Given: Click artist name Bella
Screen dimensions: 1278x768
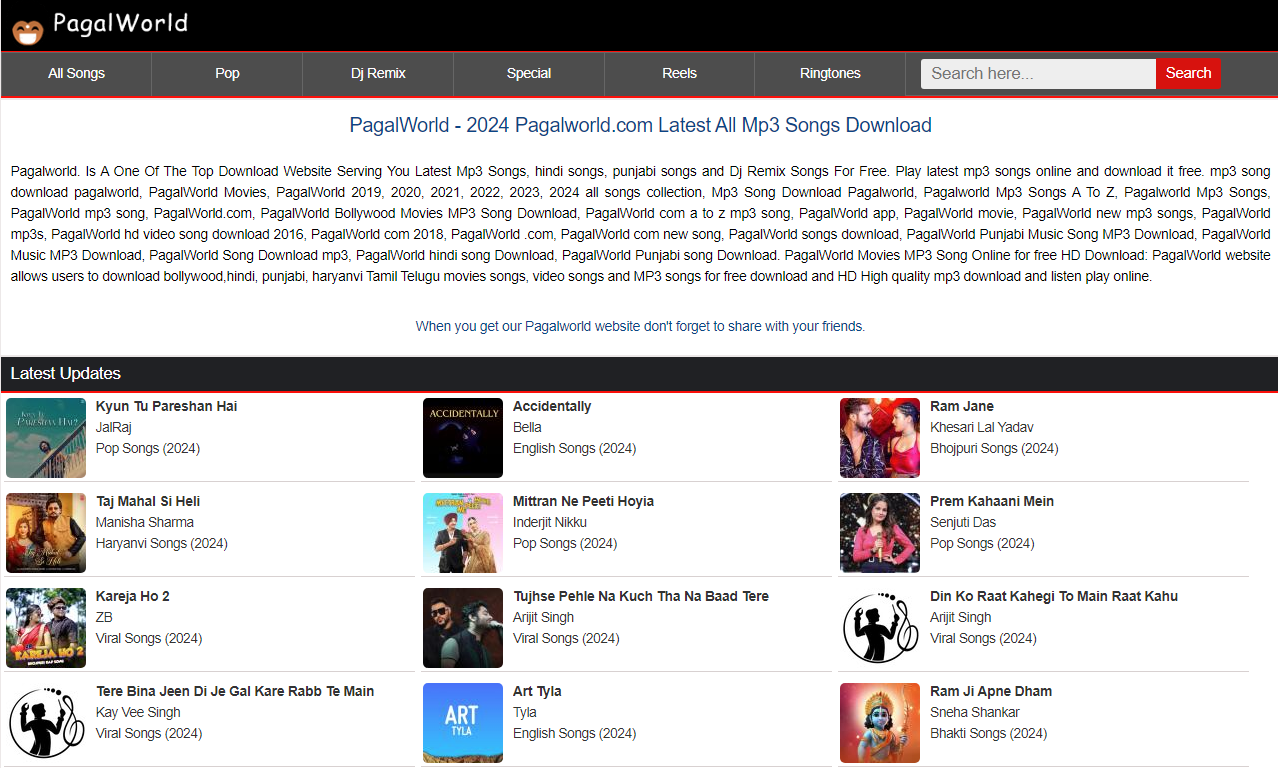Looking at the screenshot, I should pos(527,427).
